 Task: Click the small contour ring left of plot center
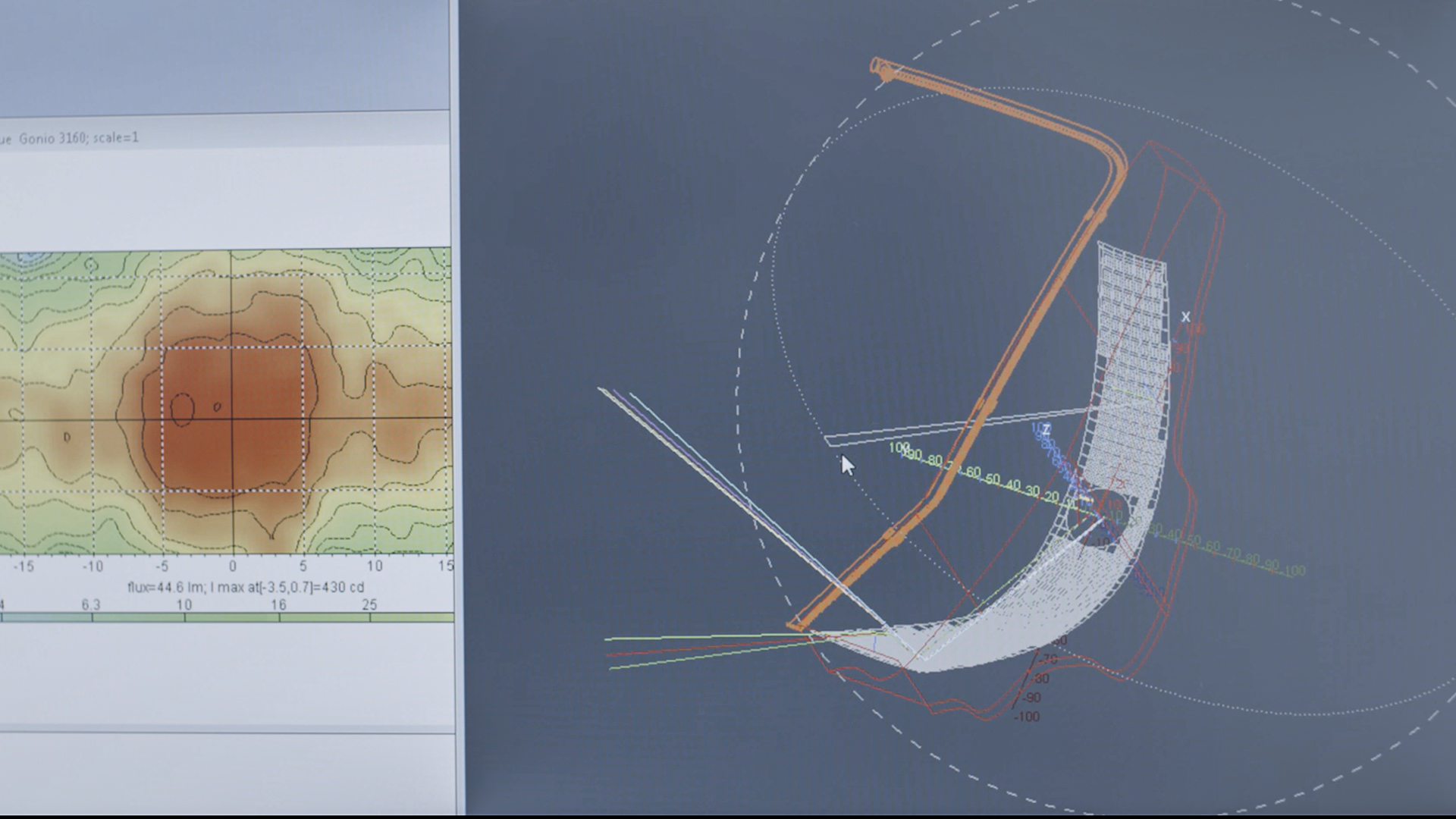182,409
